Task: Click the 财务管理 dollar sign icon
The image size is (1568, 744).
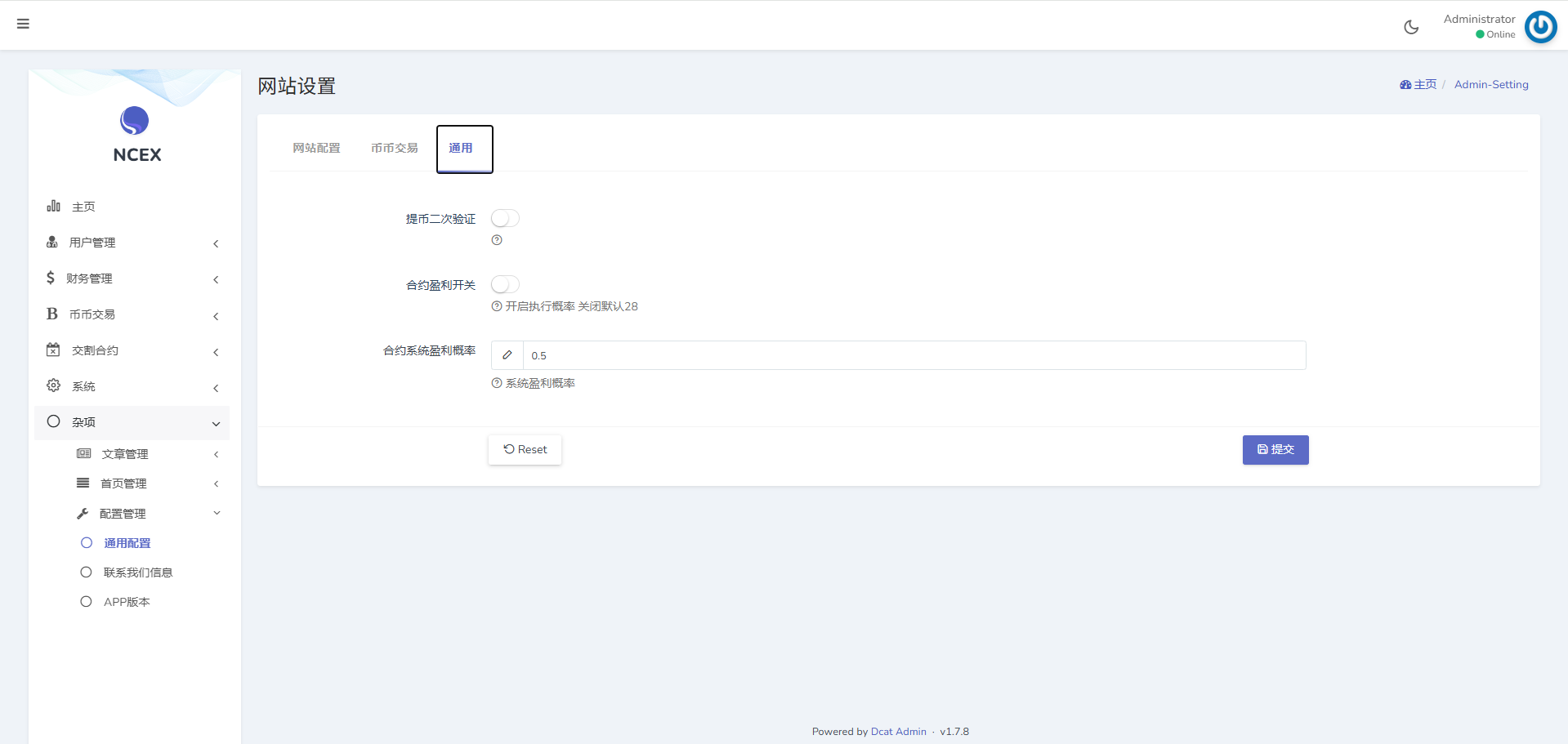Action: (x=51, y=278)
